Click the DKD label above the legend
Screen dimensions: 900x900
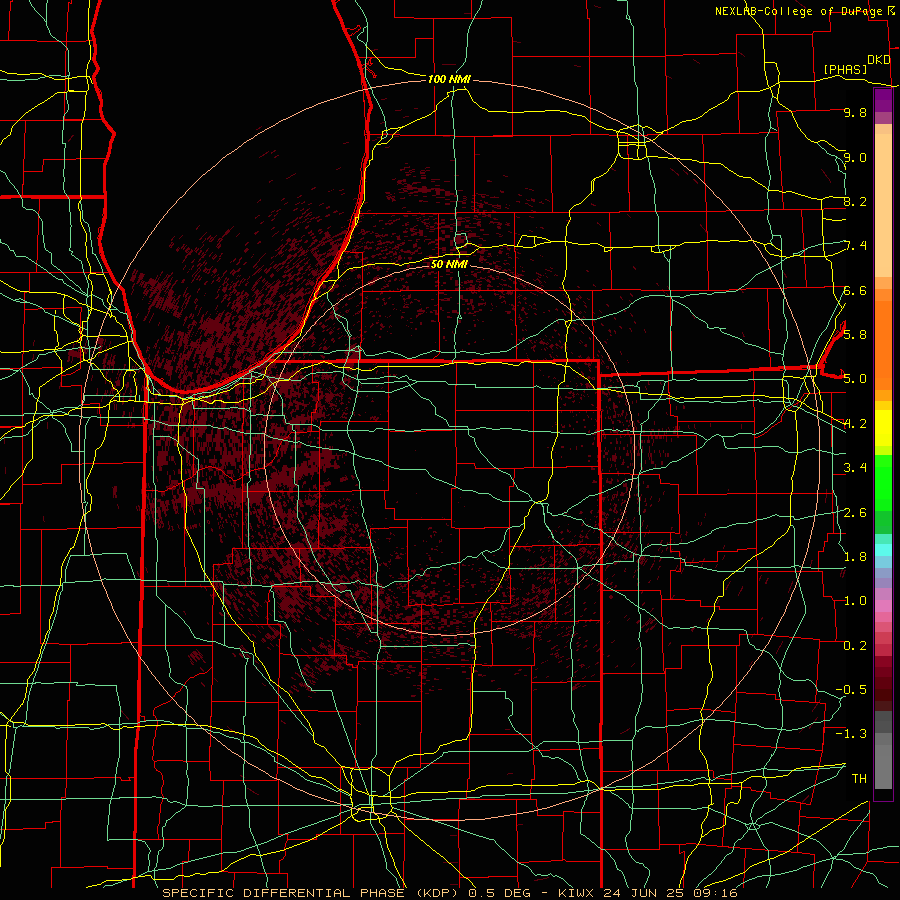878,60
